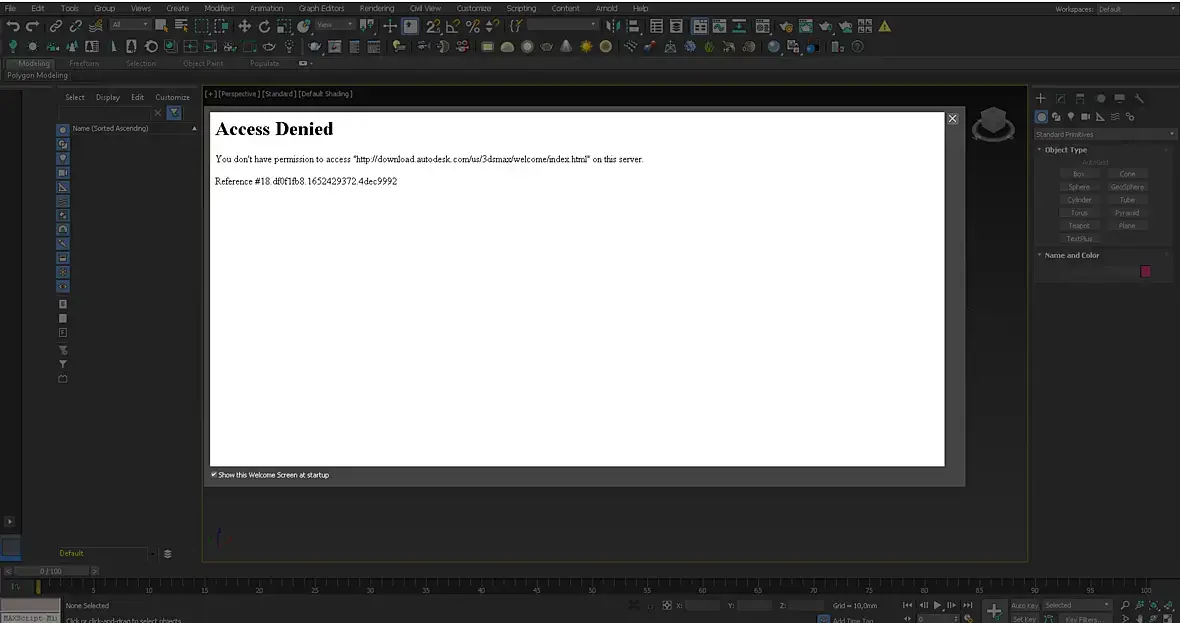1180x623 pixels.
Task: Click the Select by Name icon
Action: click(181, 26)
